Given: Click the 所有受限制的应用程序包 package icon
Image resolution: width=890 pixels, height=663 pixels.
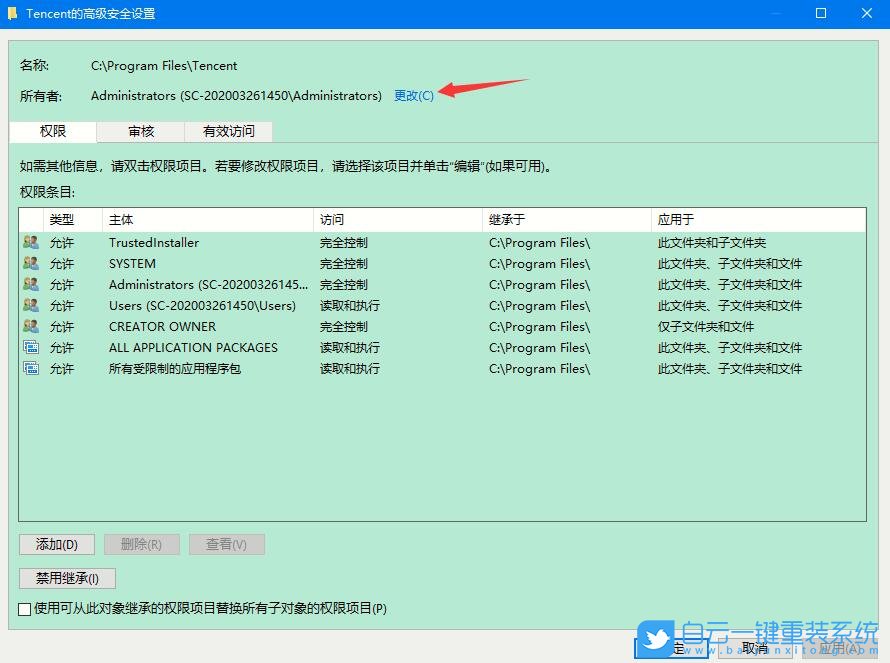Looking at the screenshot, I should tap(30, 368).
